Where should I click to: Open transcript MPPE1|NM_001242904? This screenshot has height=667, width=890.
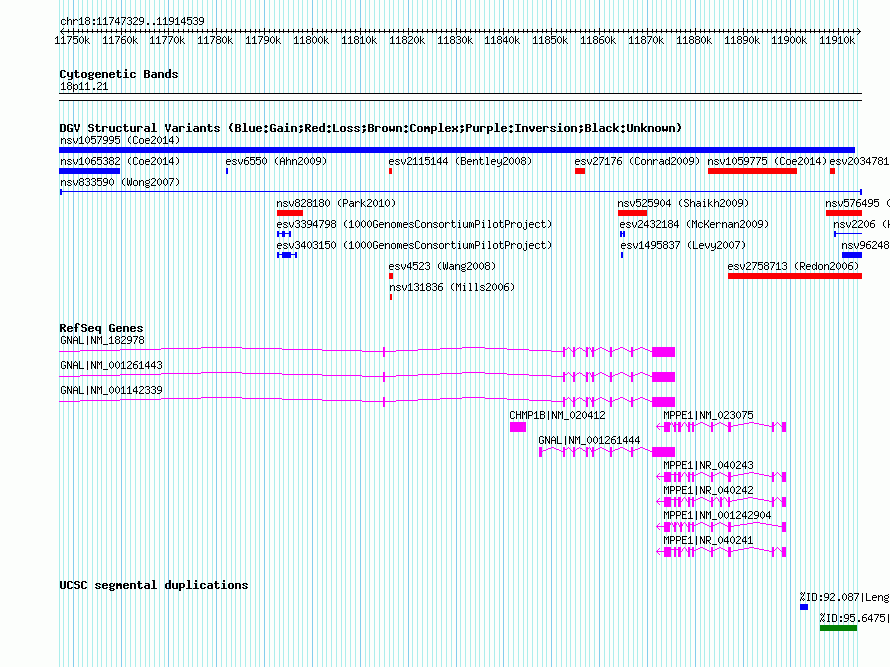(x=717, y=515)
